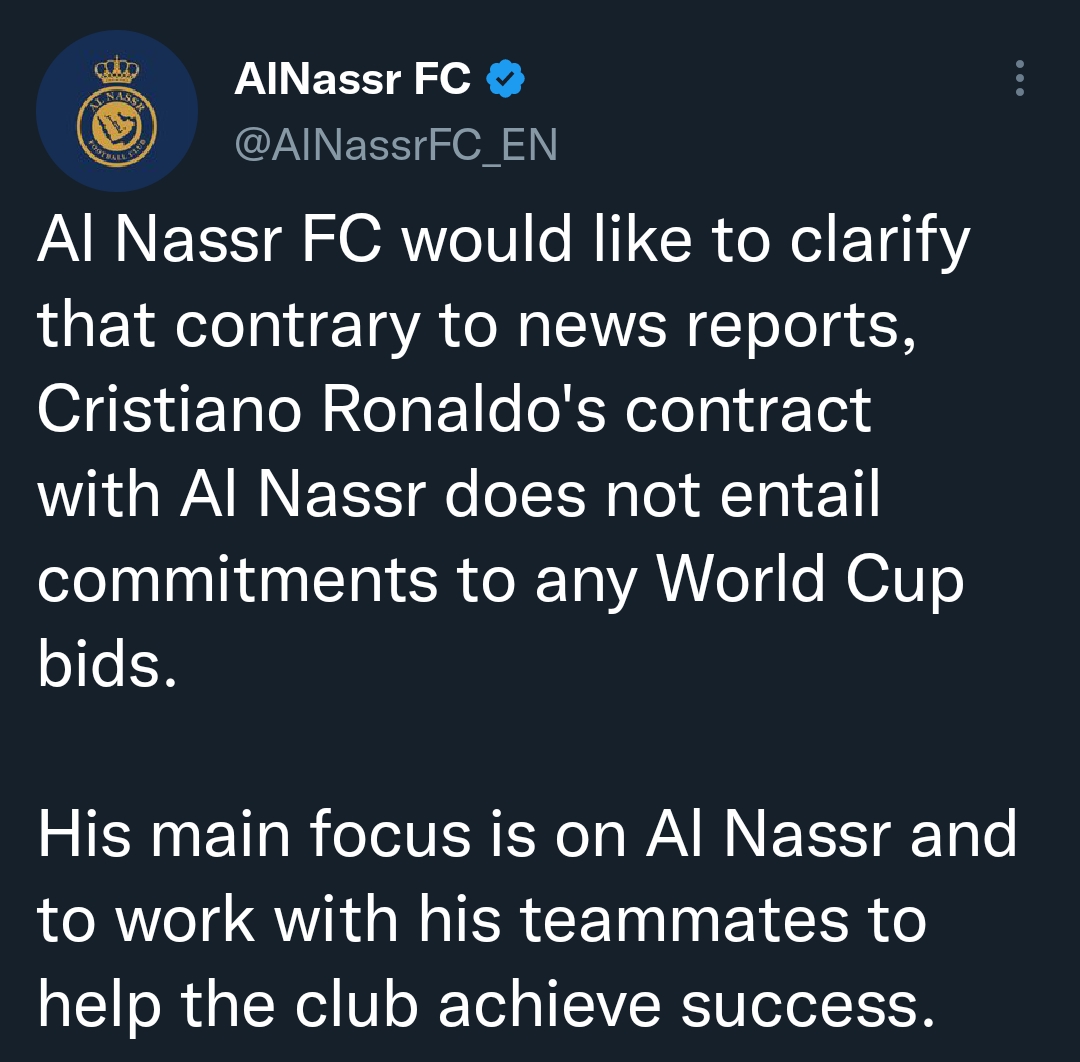1080x1062 pixels.
Task: Open the three-dot more options menu
Action: [x=1019, y=78]
